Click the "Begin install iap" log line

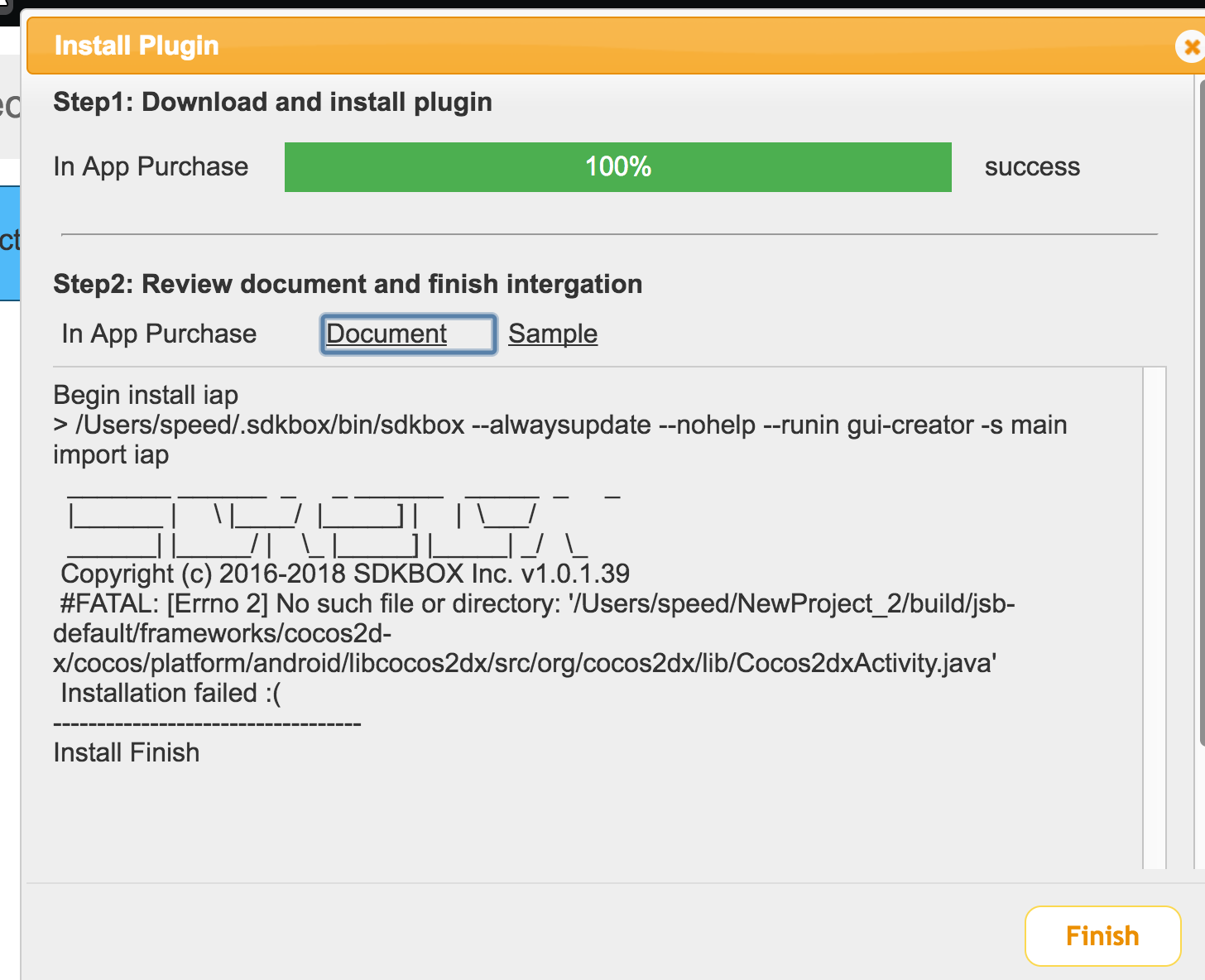[x=146, y=396]
